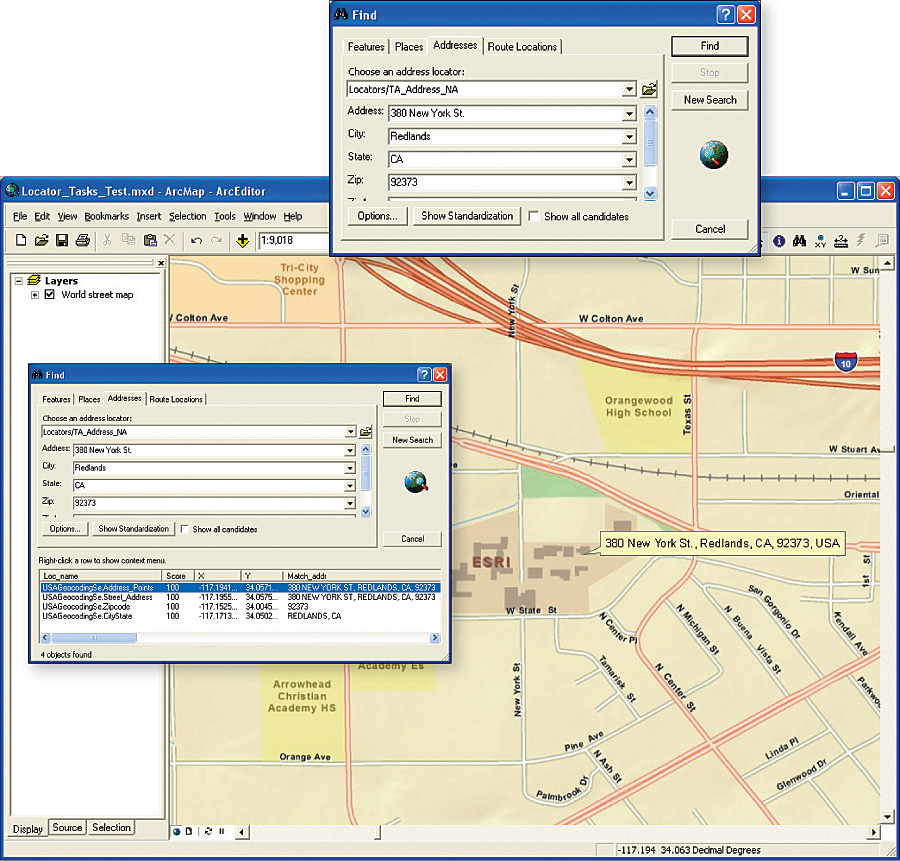Click scroll-up arrow of lower Find dialog fields
Screen dimensions: 900x861
(x=366, y=449)
